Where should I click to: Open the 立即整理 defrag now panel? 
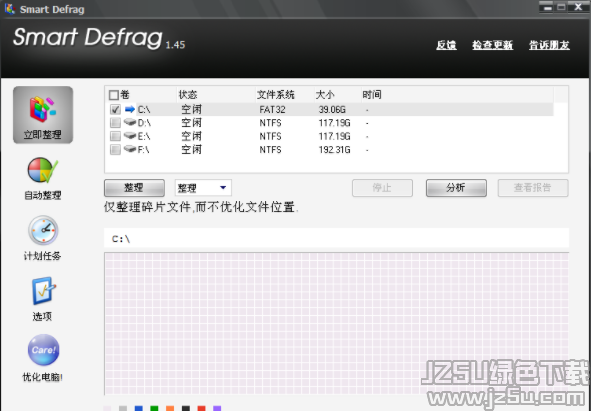pyautogui.click(x=43, y=115)
